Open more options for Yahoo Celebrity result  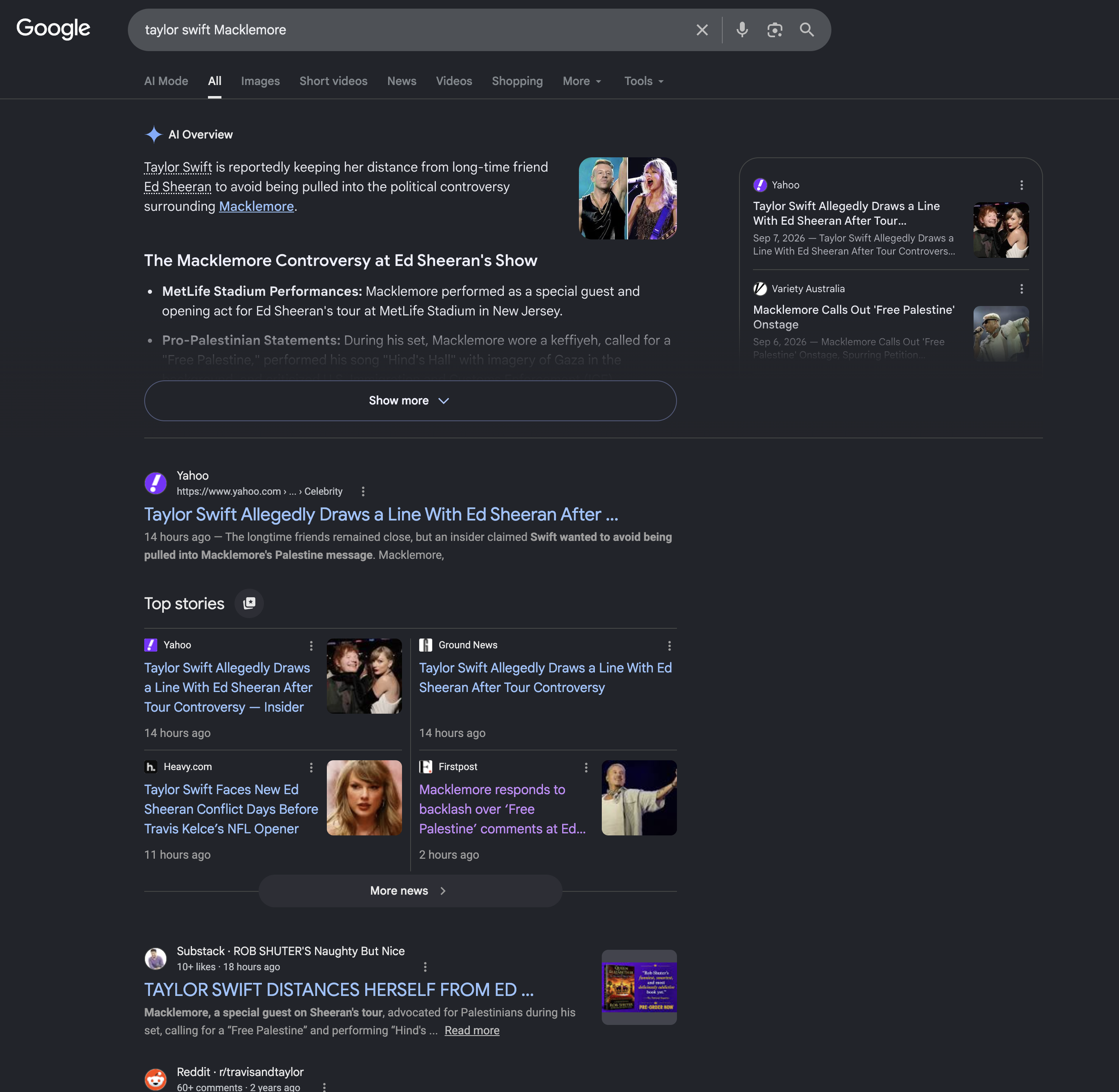pyautogui.click(x=363, y=491)
